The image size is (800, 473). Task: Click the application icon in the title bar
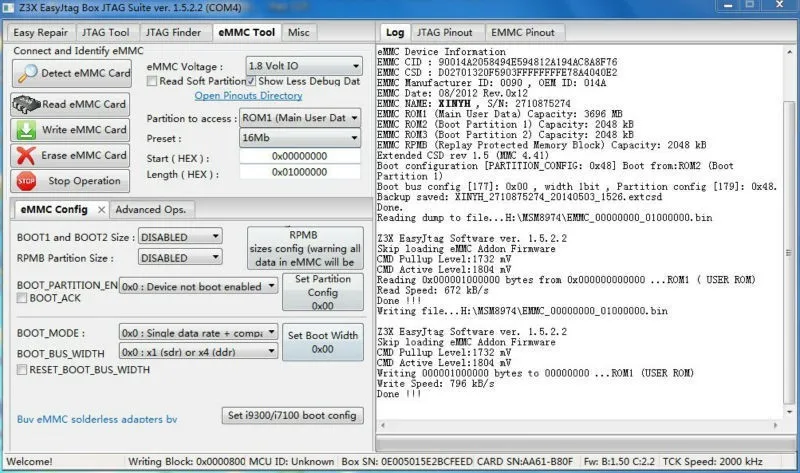[8, 8]
